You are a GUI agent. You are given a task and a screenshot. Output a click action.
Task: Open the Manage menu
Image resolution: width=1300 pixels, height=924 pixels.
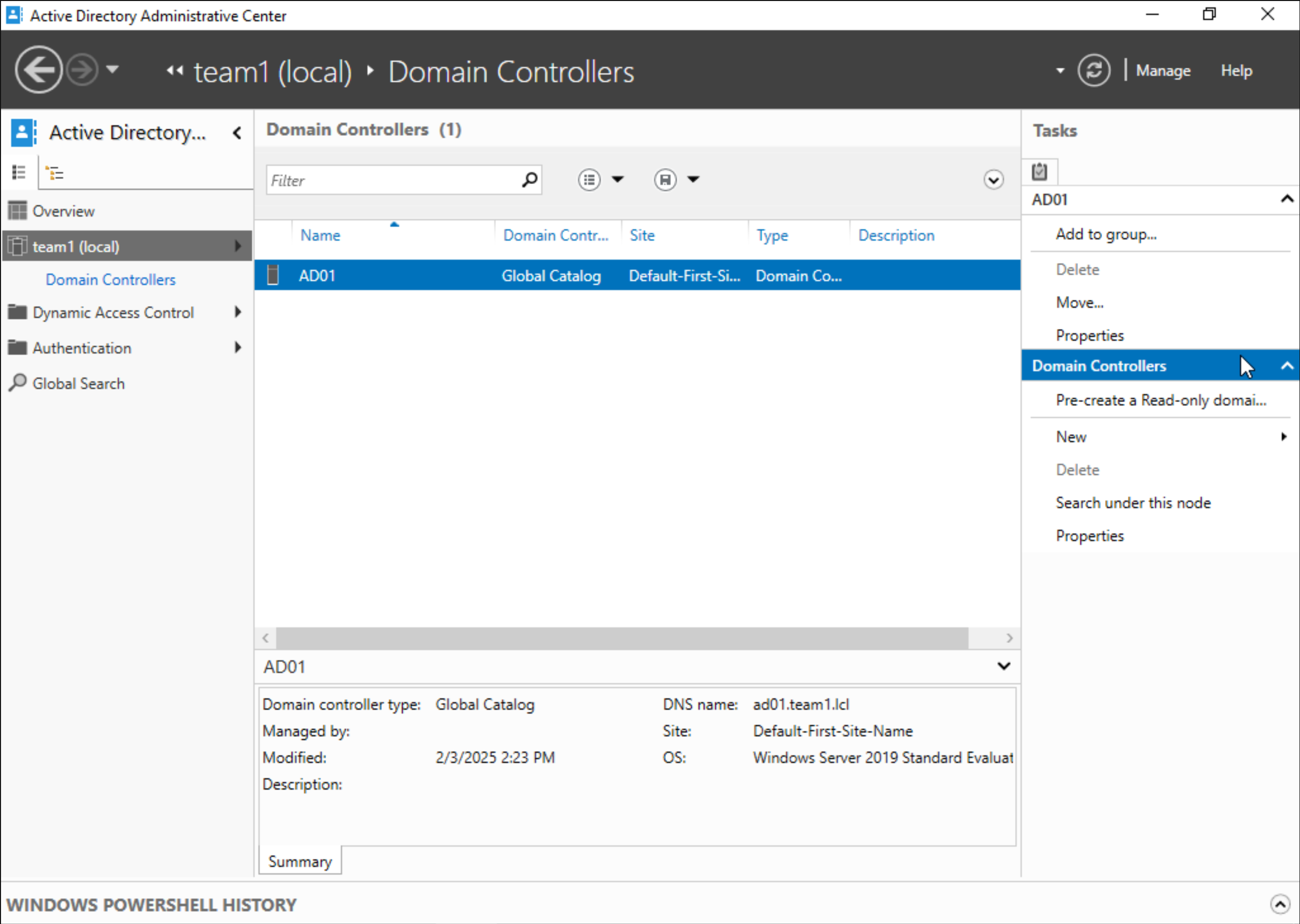1163,70
